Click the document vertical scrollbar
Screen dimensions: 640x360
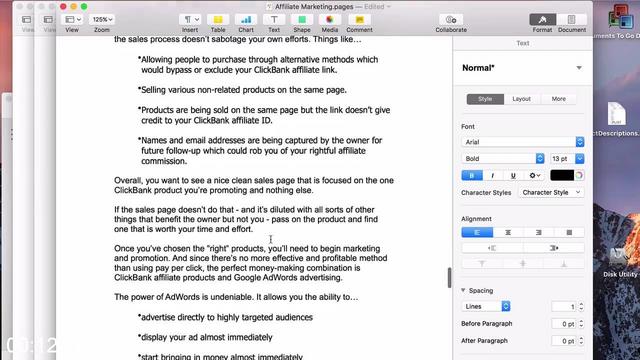click(449, 278)
